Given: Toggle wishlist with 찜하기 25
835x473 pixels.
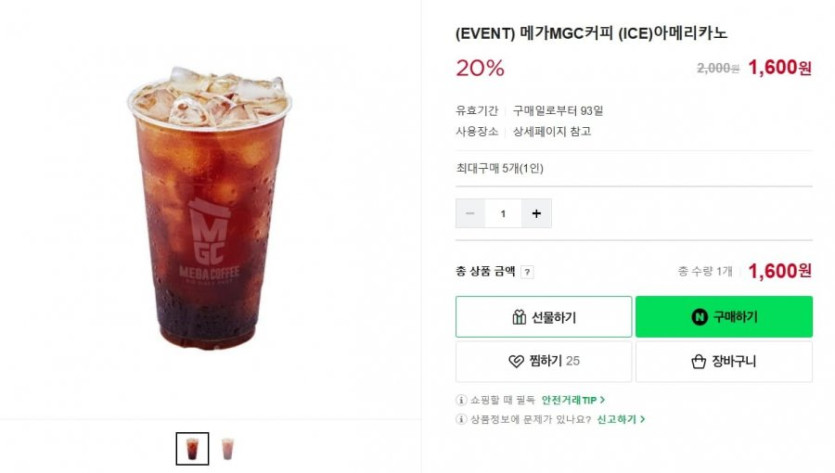Looking at the screenshot, I should [x=544, y=361].
